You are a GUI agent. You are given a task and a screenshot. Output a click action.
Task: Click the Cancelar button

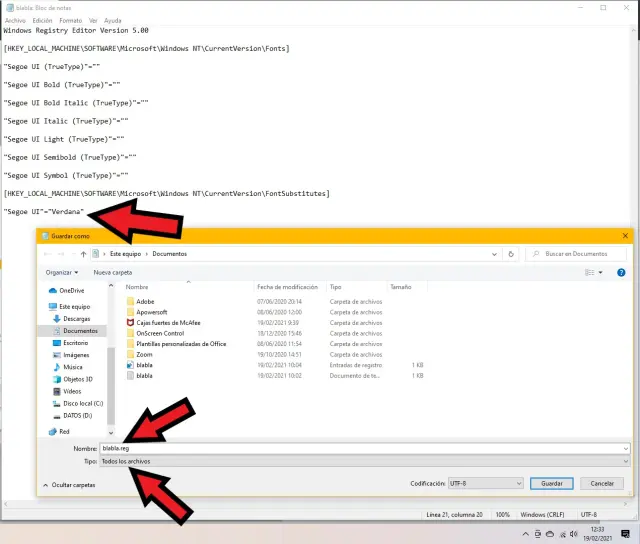[x=601, y=483]
